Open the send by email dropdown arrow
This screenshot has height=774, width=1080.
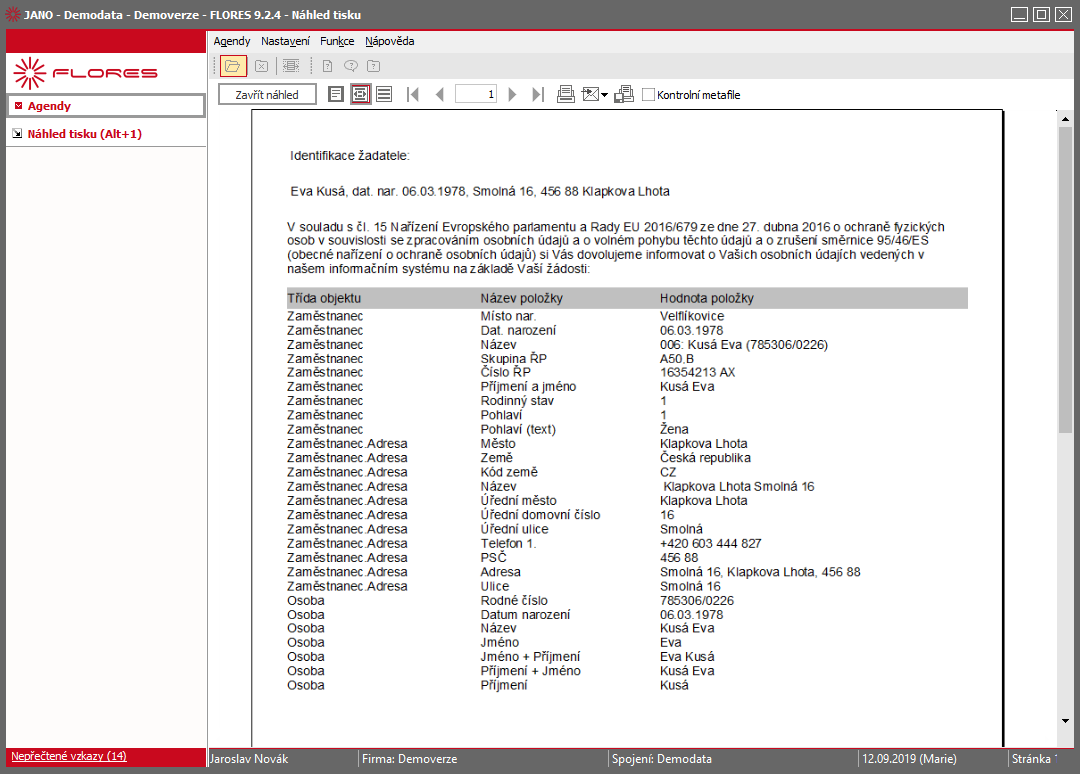pos(605,95)
